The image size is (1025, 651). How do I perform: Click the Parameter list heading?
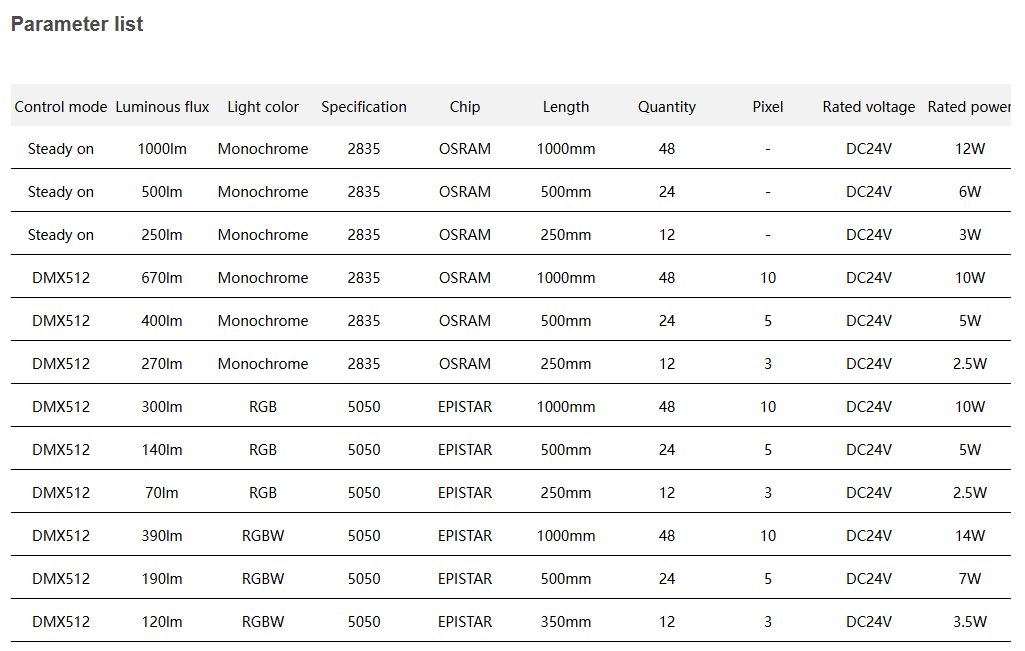point(77,25)
